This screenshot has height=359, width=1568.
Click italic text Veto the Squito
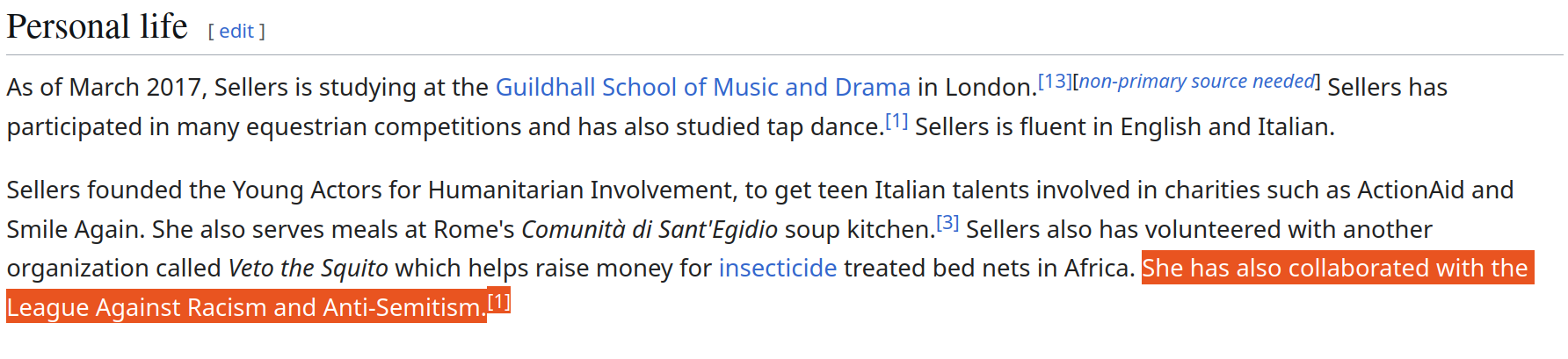click(308, 268)
